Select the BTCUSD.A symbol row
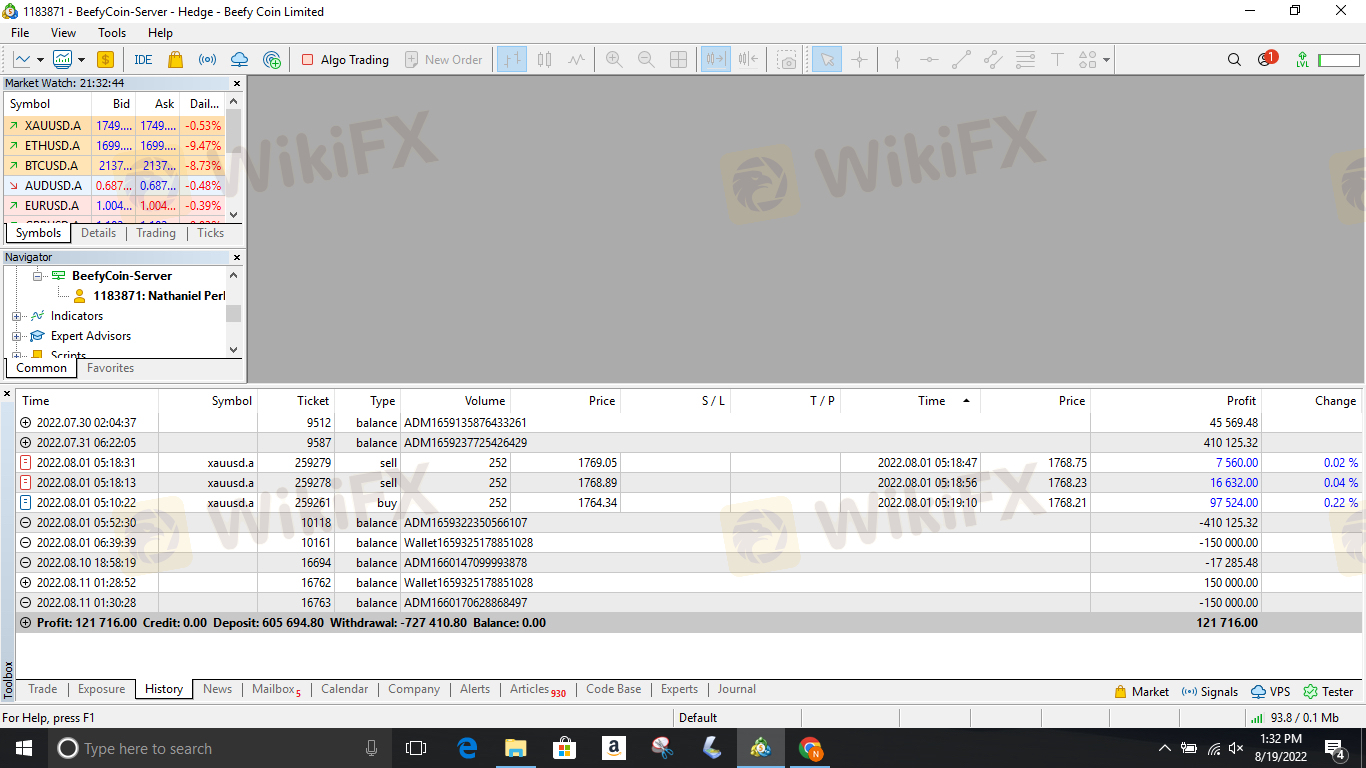The image size is (1366, 768). pos(115,166)
